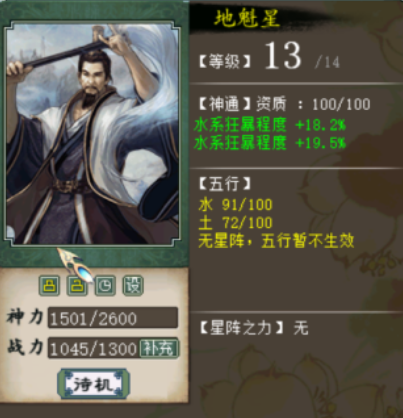This screenshot has height=418, width=403.
Task: Click the open padlock icon
Action: point(77,286)
